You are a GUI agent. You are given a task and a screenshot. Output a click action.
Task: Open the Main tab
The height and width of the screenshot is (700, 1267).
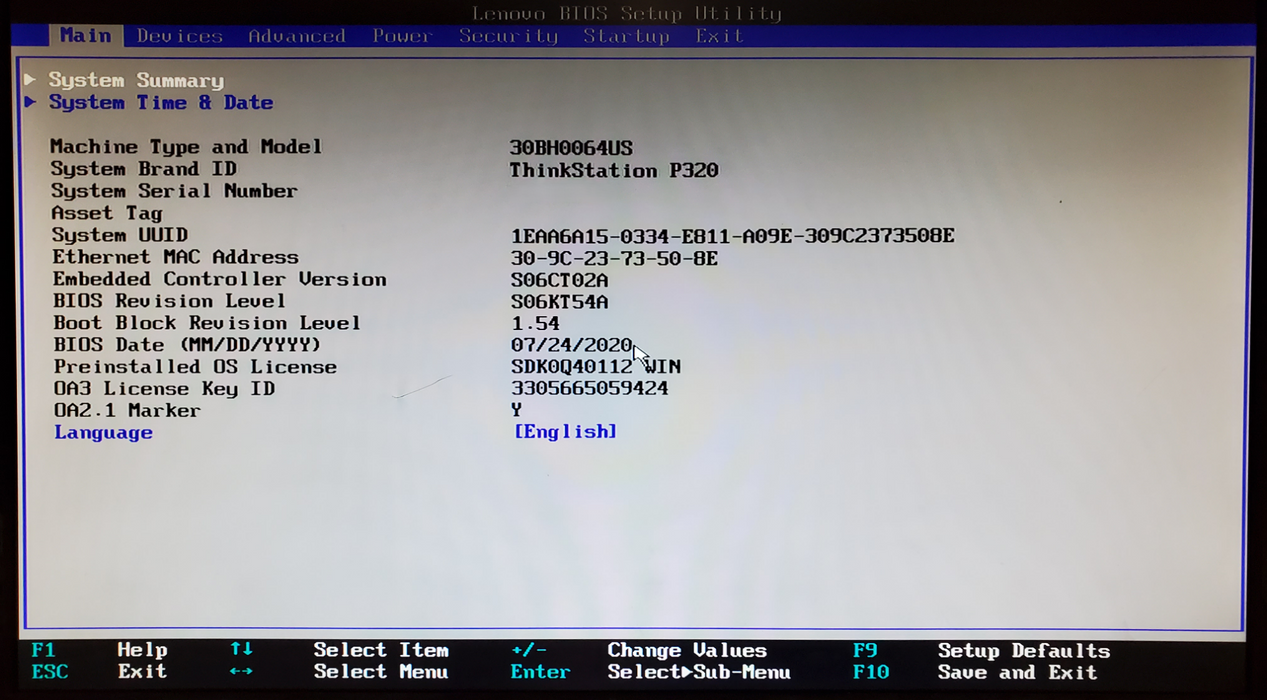(x=85, y=35)
